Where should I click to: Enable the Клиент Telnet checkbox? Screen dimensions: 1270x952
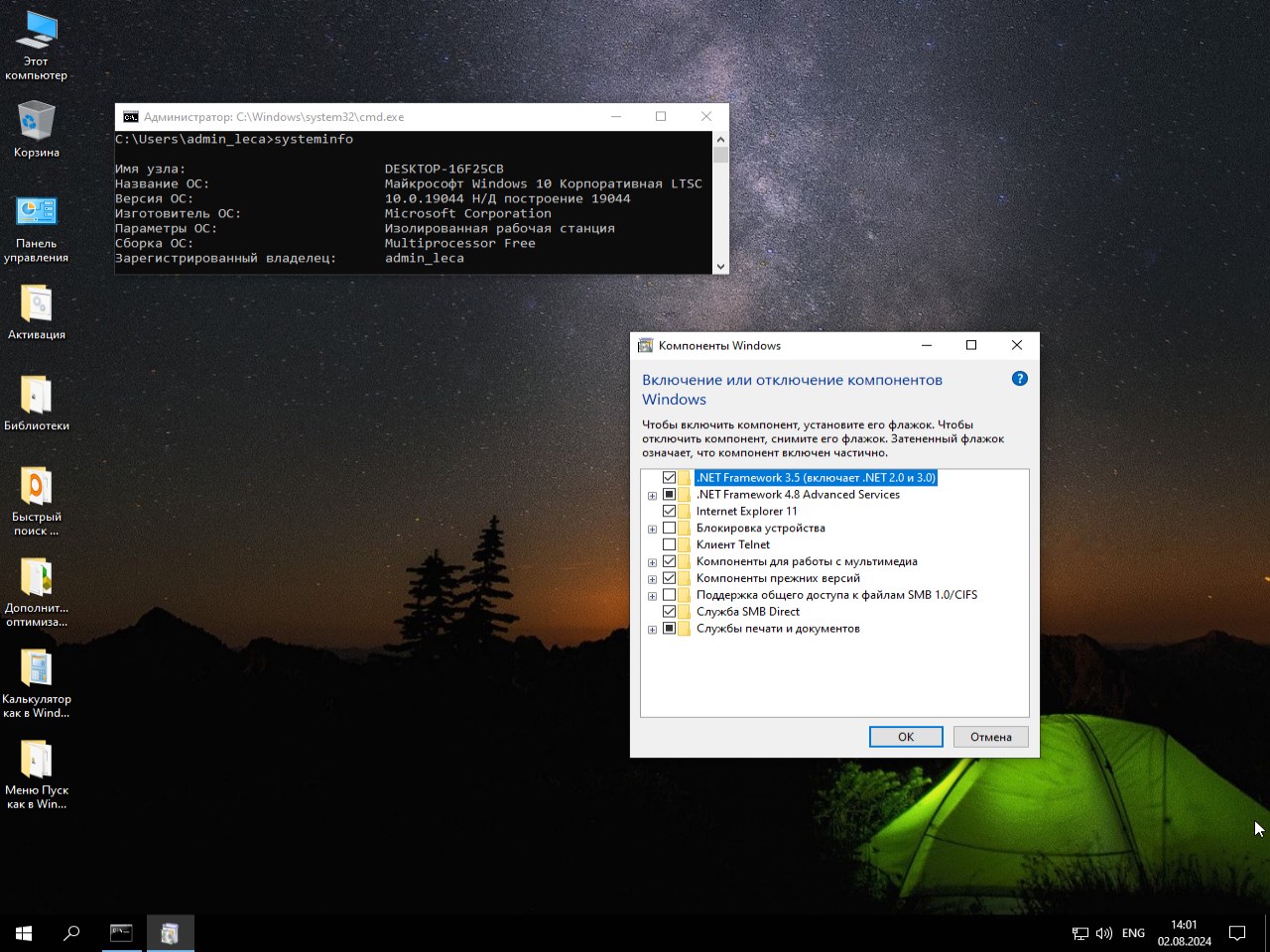coord(669,544)
